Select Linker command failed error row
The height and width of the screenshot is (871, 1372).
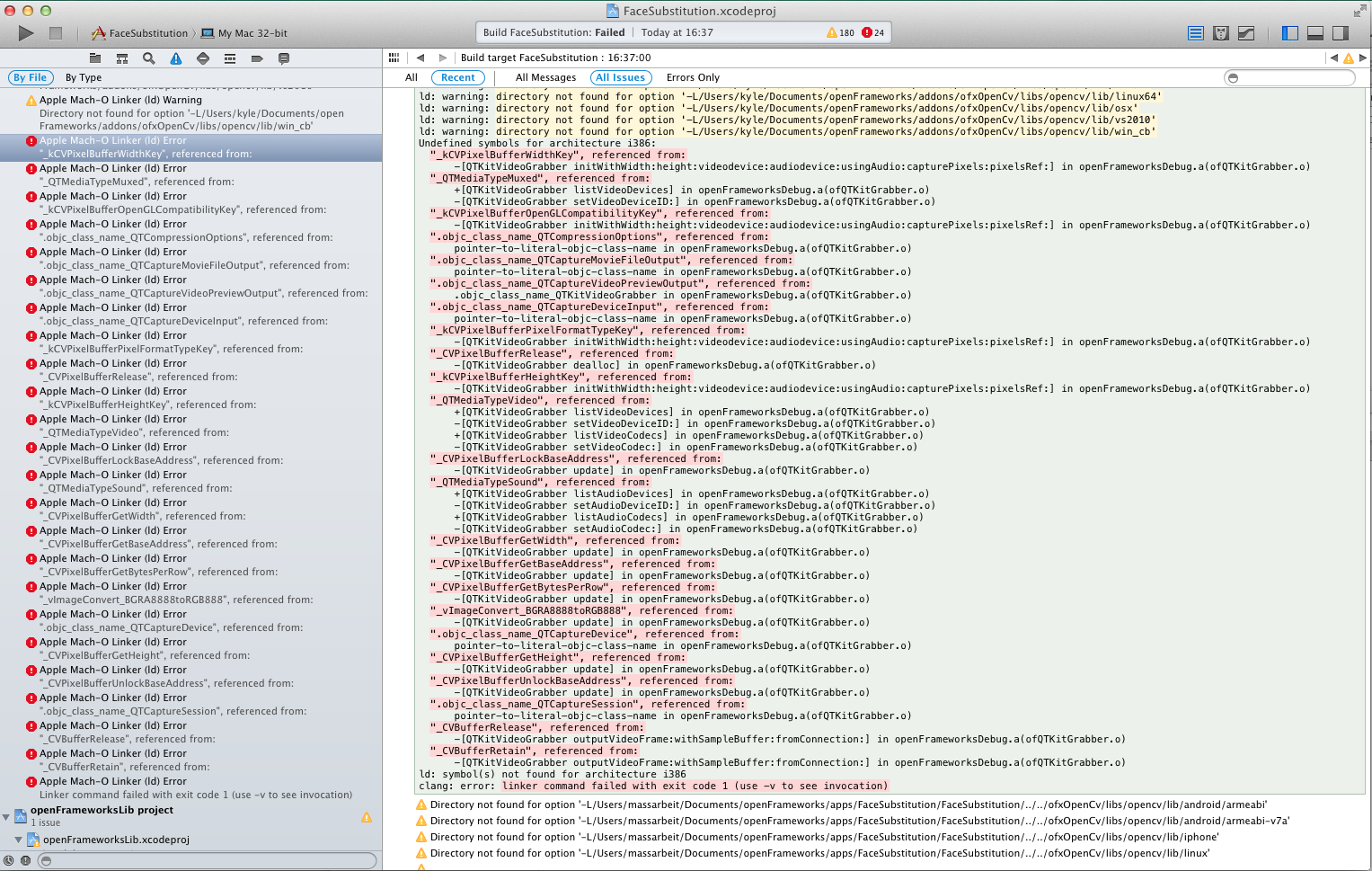point(190,788)
